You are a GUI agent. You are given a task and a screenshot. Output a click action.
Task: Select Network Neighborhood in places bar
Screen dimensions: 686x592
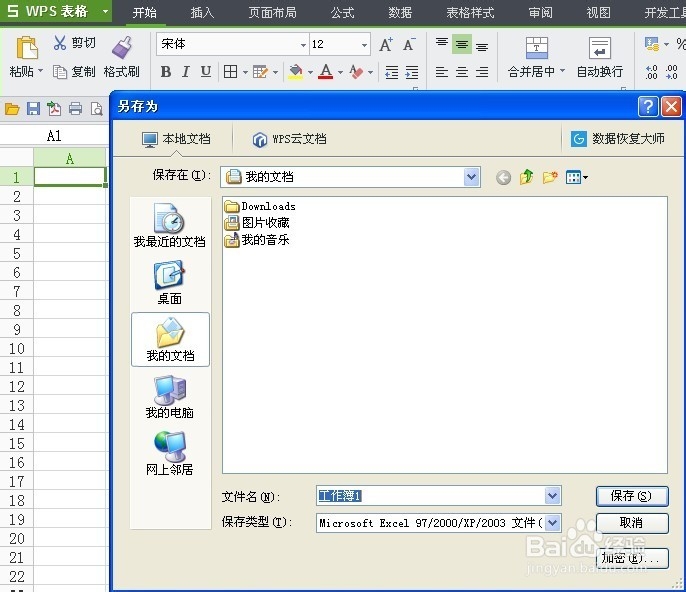click(x=169, y=453)
